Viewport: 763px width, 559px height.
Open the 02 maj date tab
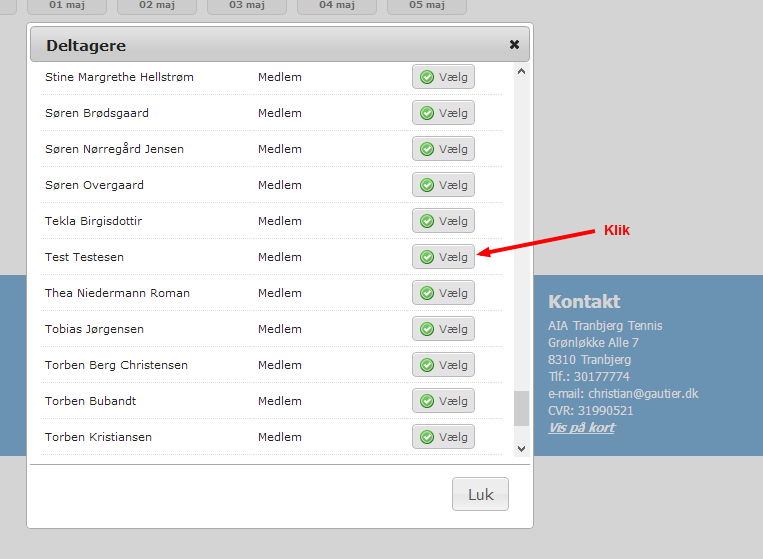(157, 6)
